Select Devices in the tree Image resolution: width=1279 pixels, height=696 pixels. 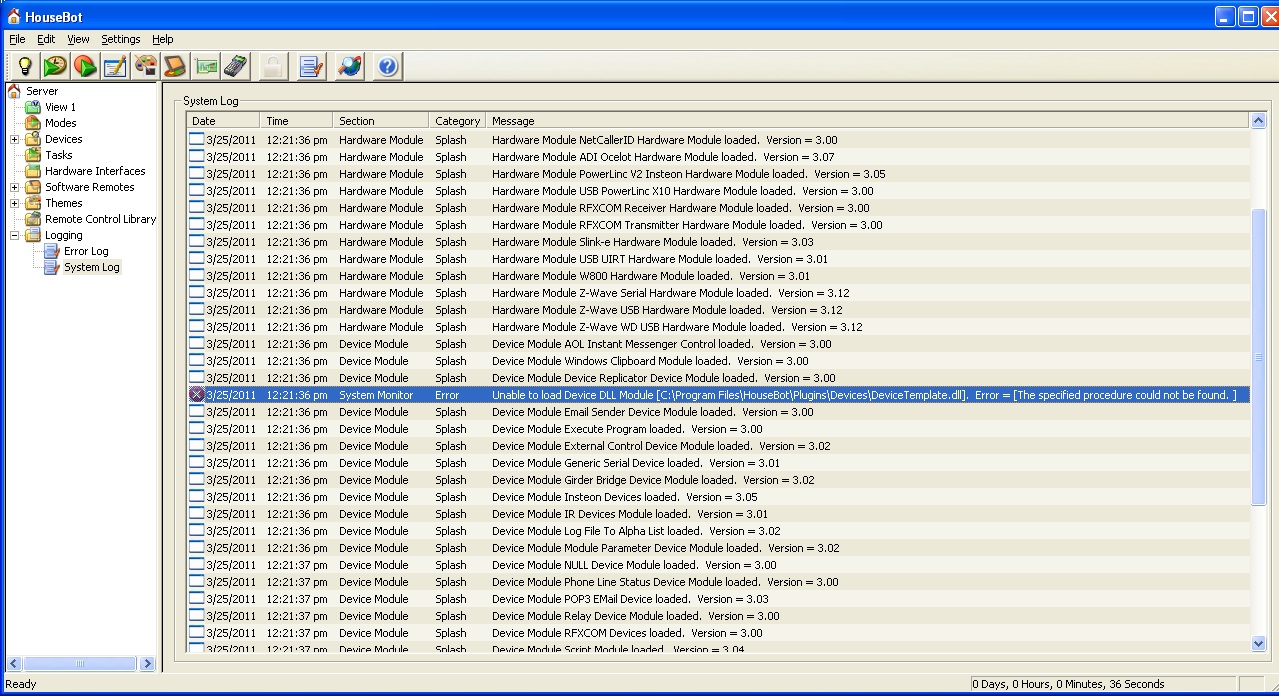[x=63, y=139]
